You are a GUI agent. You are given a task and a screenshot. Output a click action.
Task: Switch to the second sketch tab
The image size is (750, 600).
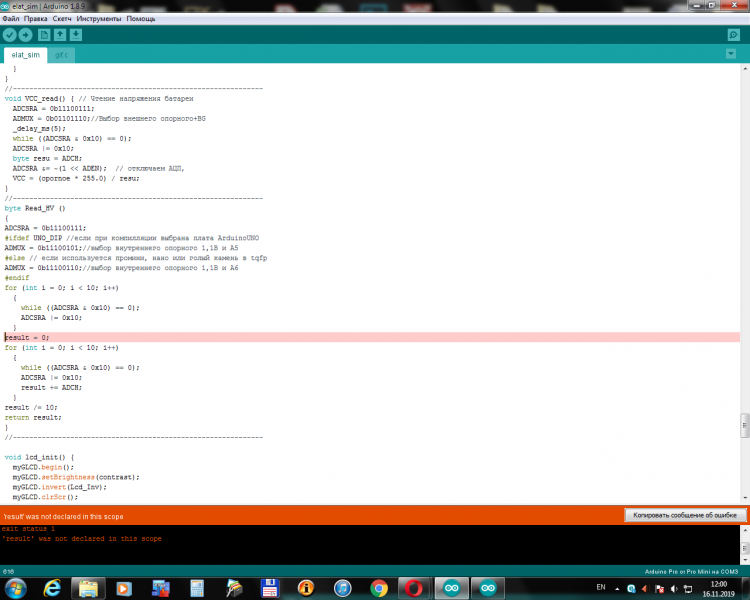coord(61,55)
